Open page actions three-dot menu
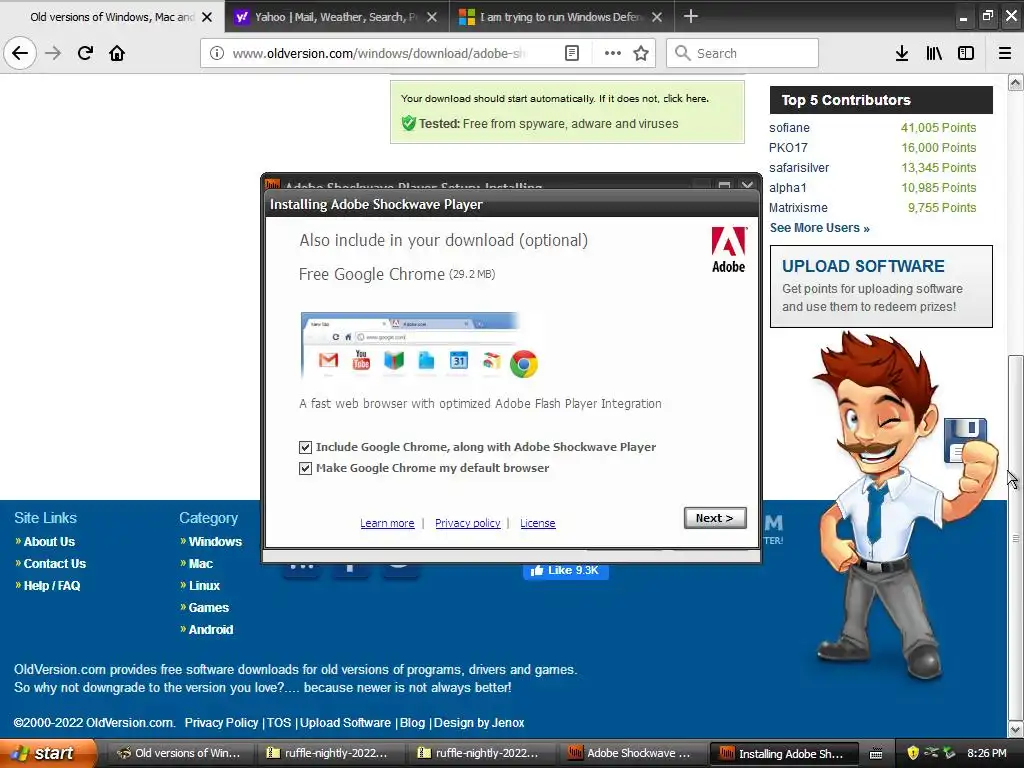This screenshot has height=768, width=1024. point(613,53)
